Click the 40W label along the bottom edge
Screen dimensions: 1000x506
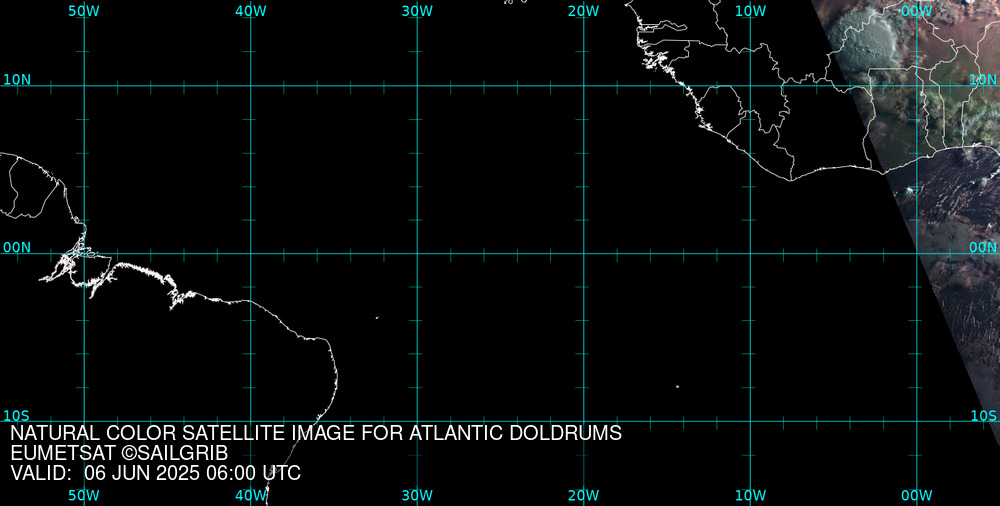tap(250, 496)
